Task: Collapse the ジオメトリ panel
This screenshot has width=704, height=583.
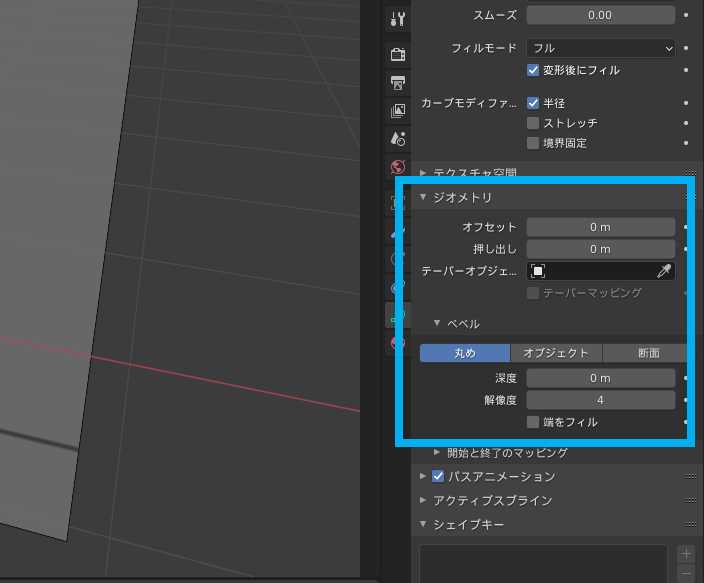Action: 423,197
